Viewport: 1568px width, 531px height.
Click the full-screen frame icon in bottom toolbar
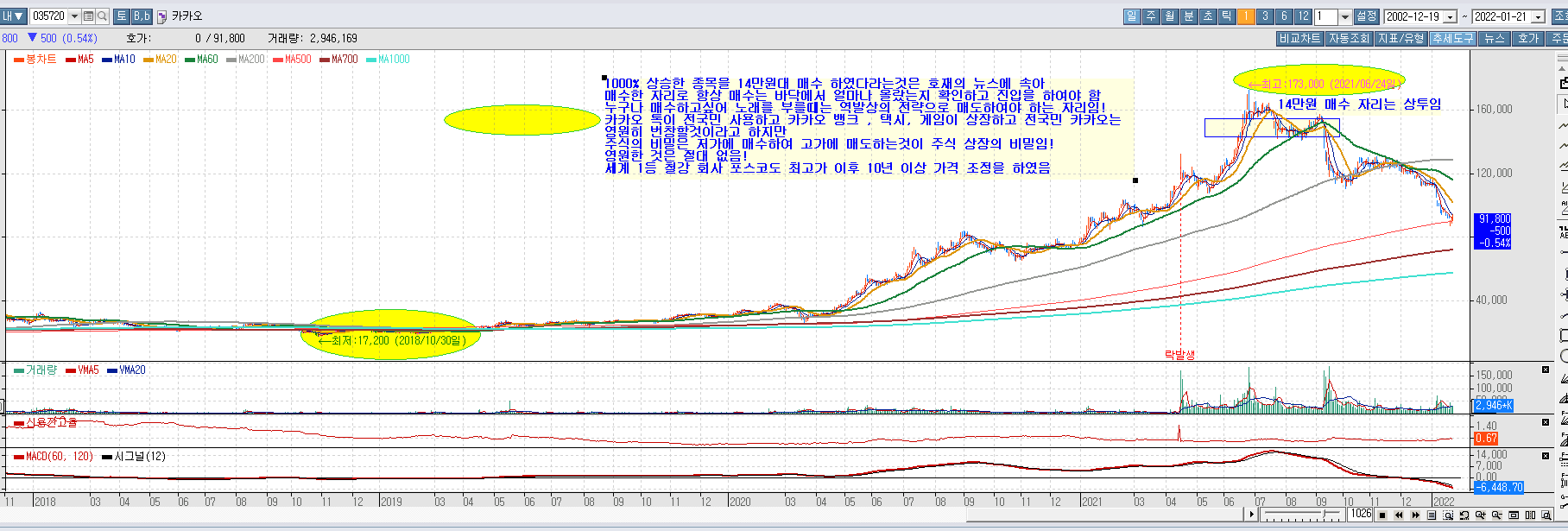pos(1514,515)
